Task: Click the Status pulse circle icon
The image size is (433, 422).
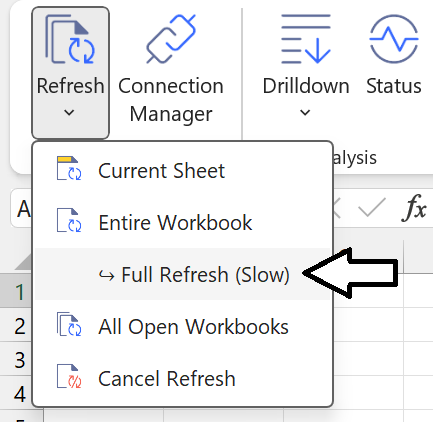Action: pyautogui.click(x=394, y=39)
